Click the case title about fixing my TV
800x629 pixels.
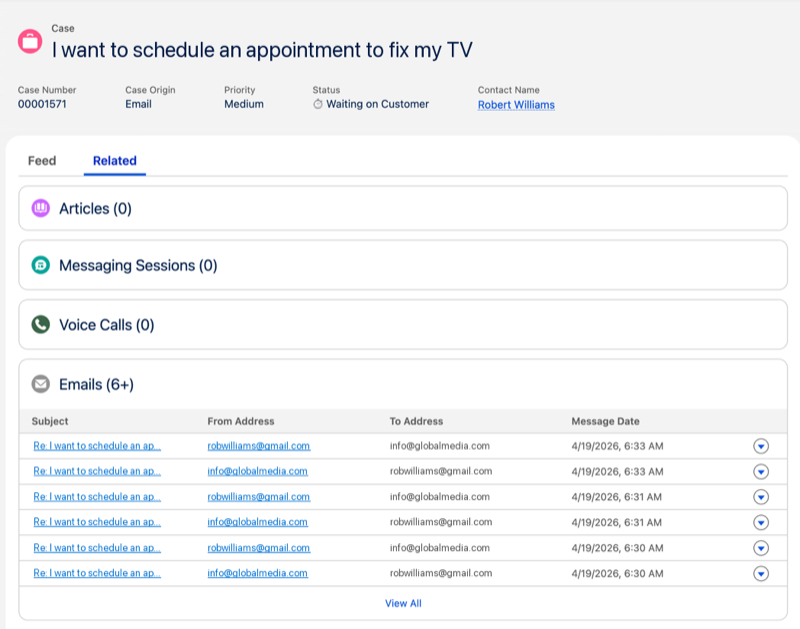pyautogui.click(x=262, y=50)
